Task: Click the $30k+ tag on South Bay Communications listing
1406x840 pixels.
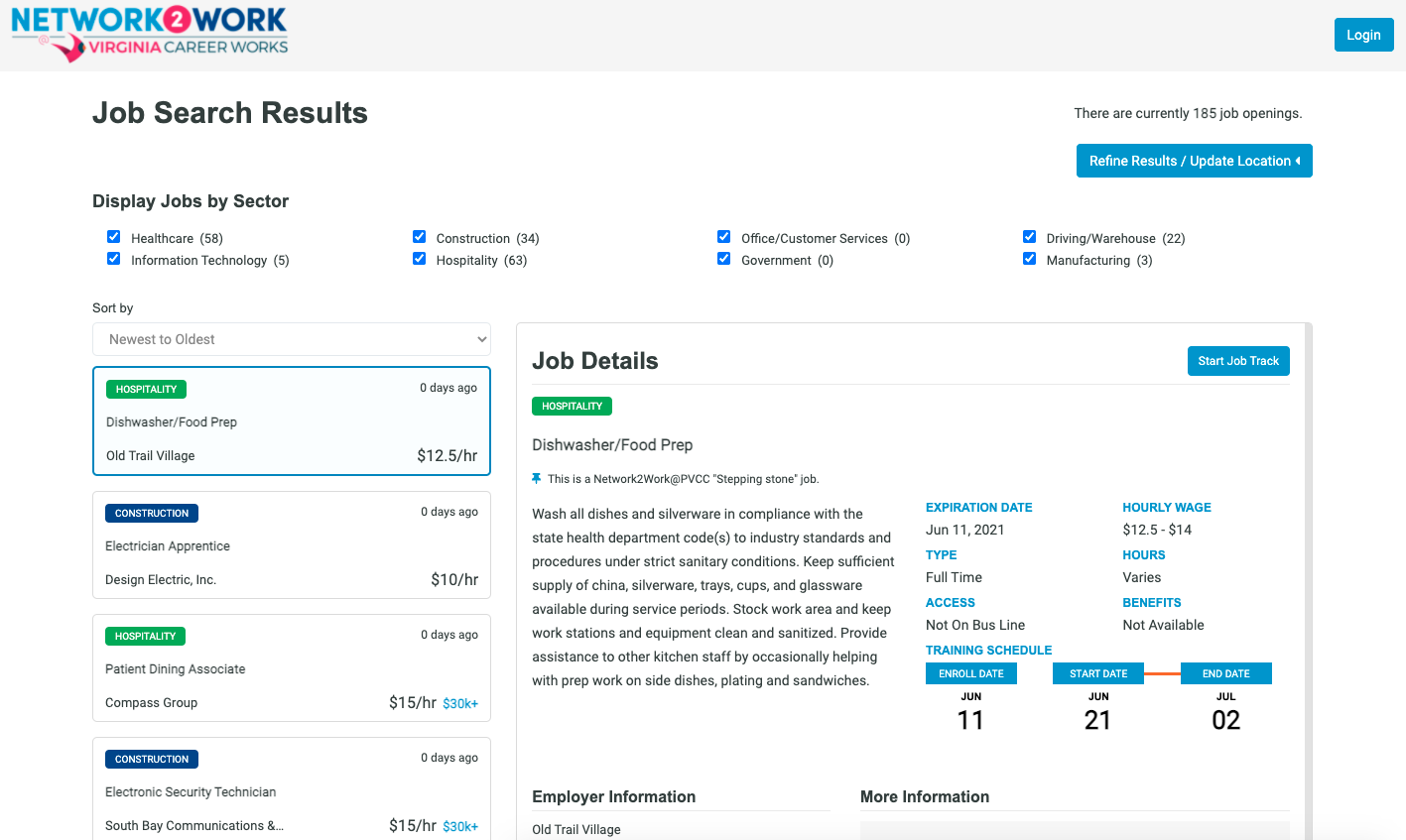Action: tap(460, 826)
